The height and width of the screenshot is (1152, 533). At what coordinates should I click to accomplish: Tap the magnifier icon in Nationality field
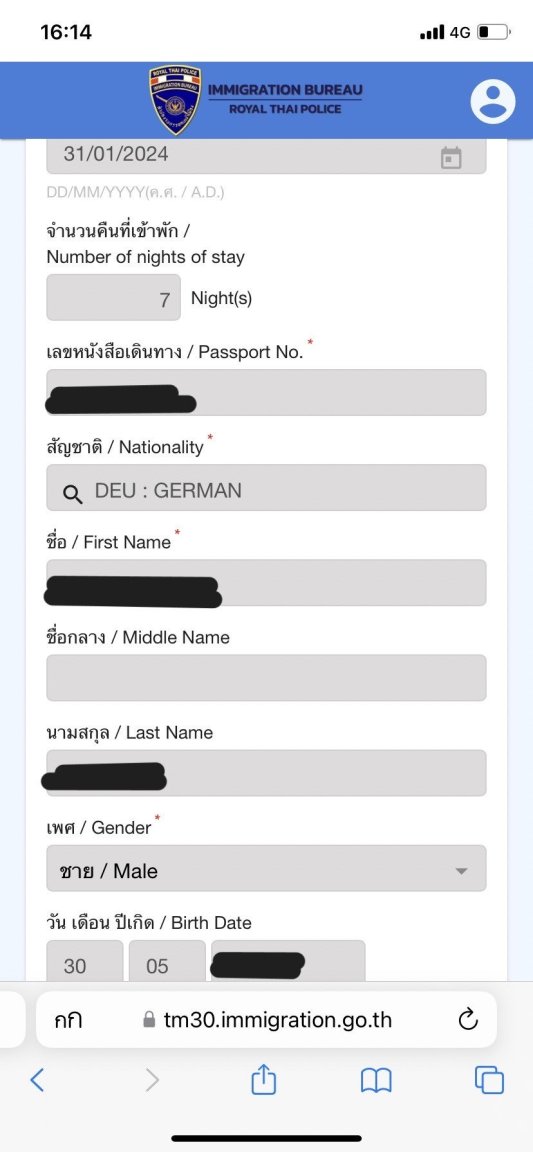[72, 494]
